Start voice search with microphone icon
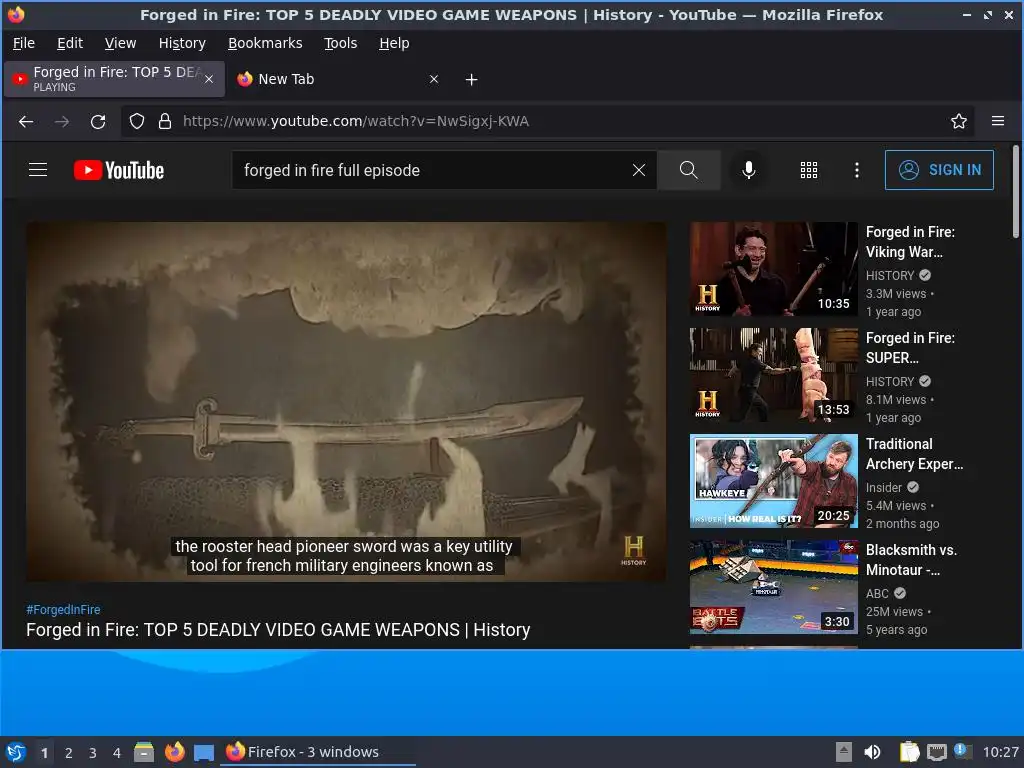 point(748,170)
